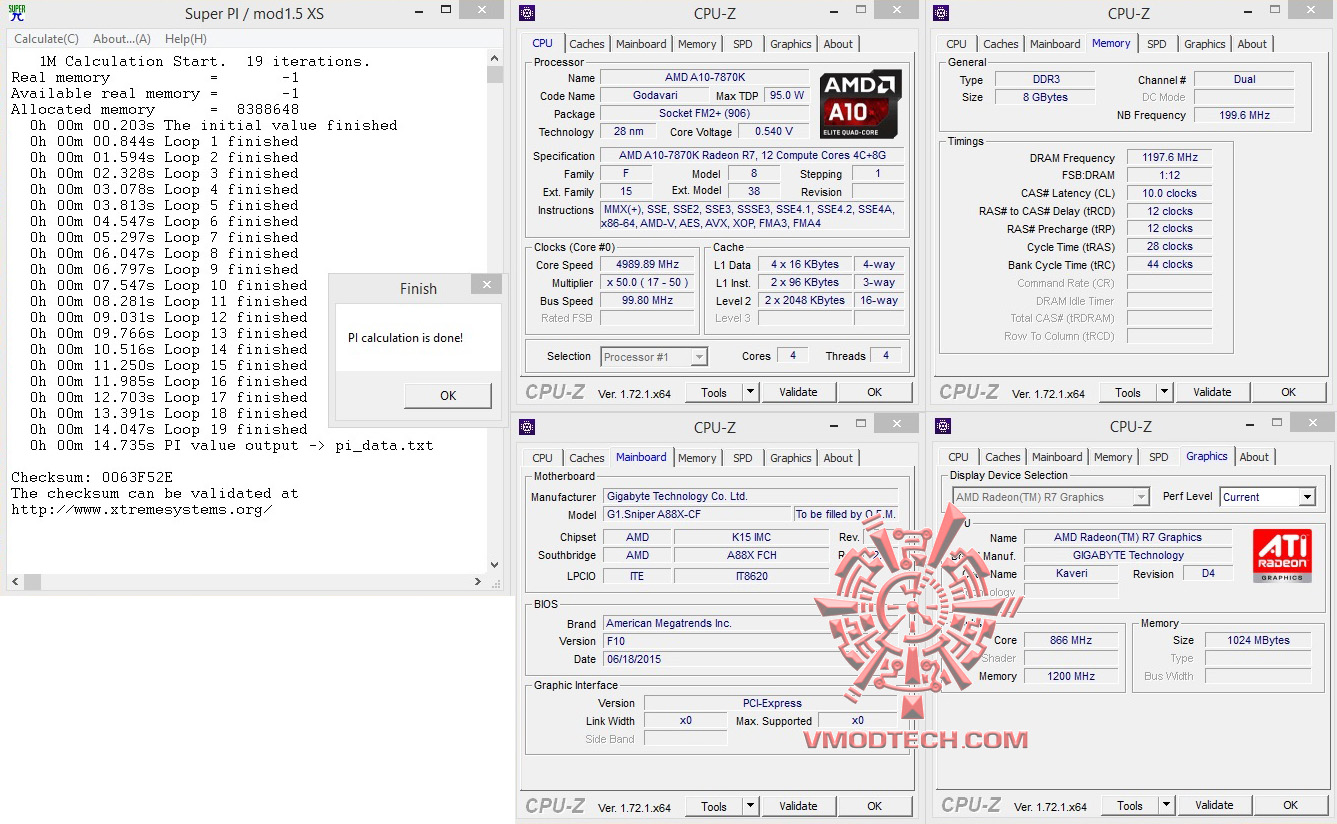1337x824 pixels.
Task: Click the Tools button in the CPU tab window
Action: coord(714,392)
